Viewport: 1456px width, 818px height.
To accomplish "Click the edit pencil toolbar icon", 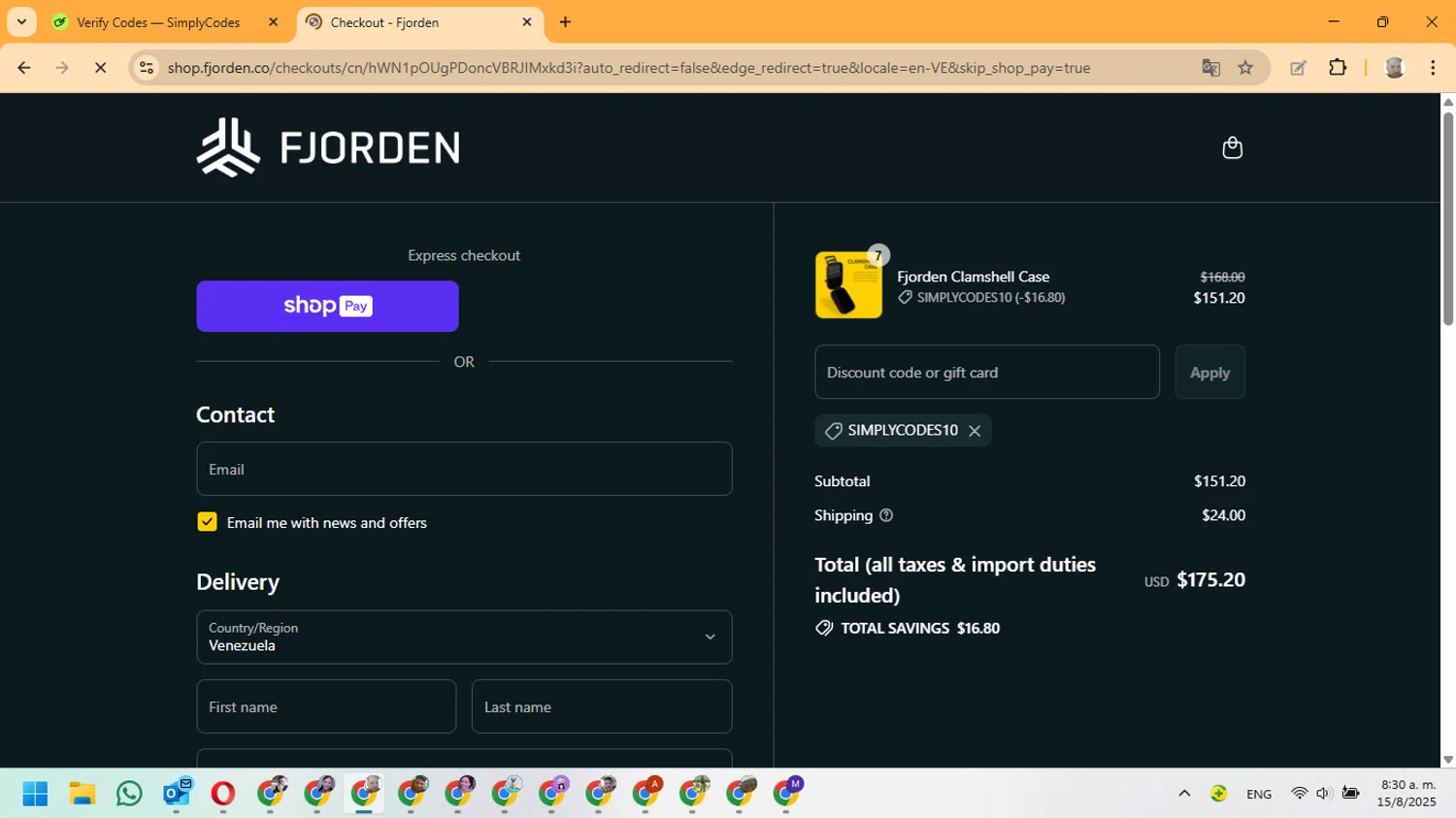I will click(1298, 68).
